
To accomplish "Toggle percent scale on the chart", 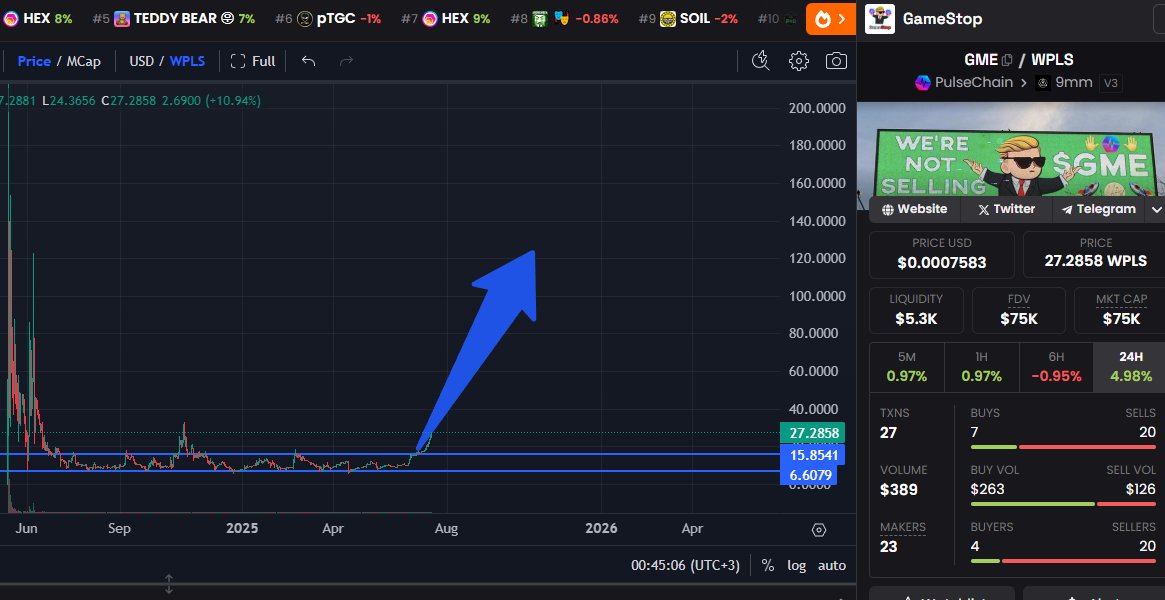I will [x=768, y=565].
